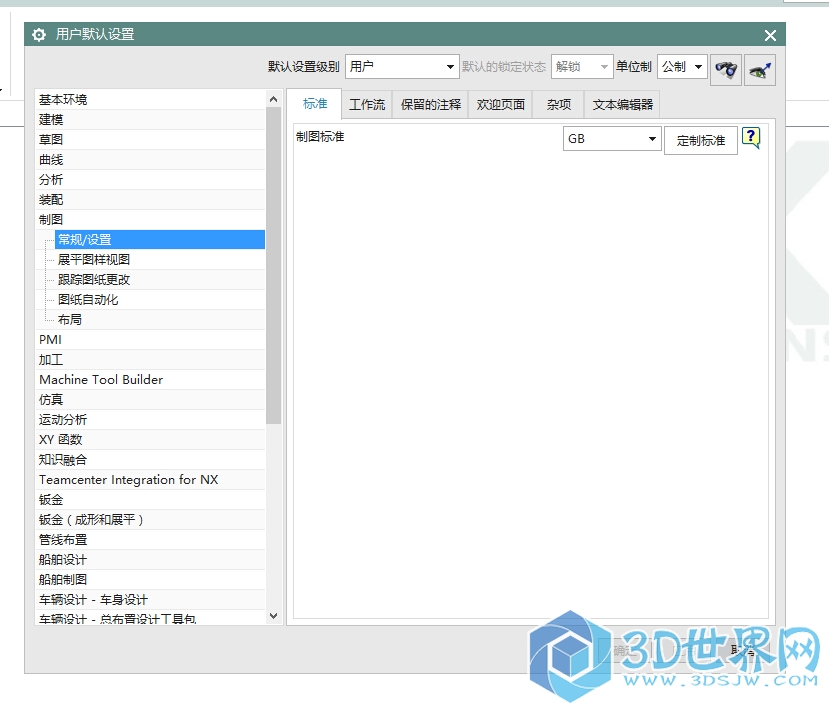Select XY 函数 in the category tree
Screen dimensions: 829x711
coord(150,440)
